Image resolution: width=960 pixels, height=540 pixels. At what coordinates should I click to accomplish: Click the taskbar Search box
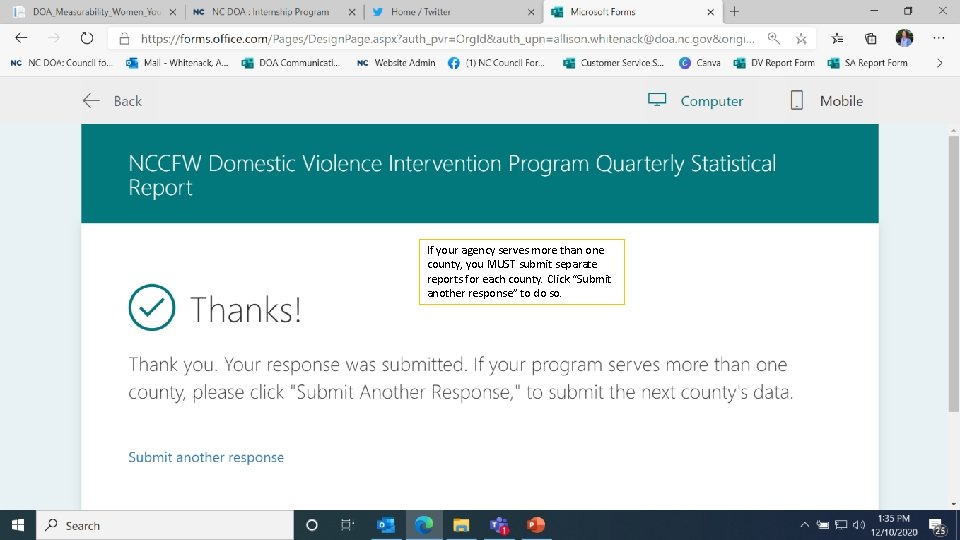[165, 525]
